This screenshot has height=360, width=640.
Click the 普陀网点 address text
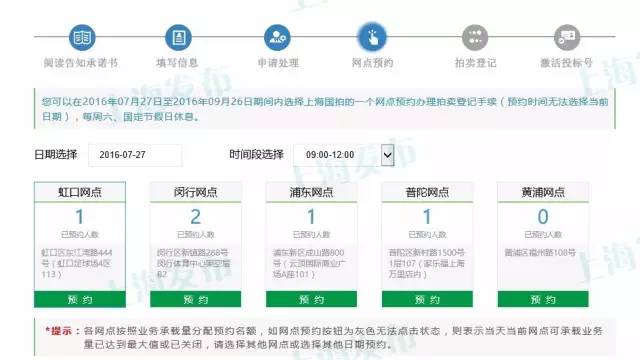pos(427,263)
